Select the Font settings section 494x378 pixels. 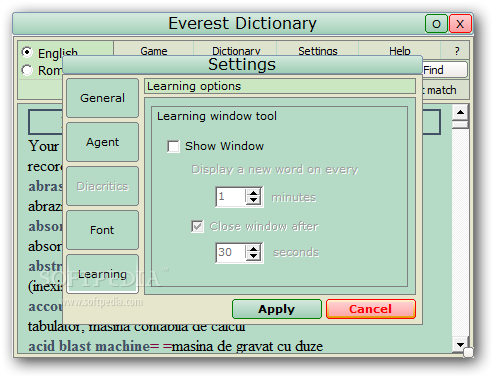102,230
